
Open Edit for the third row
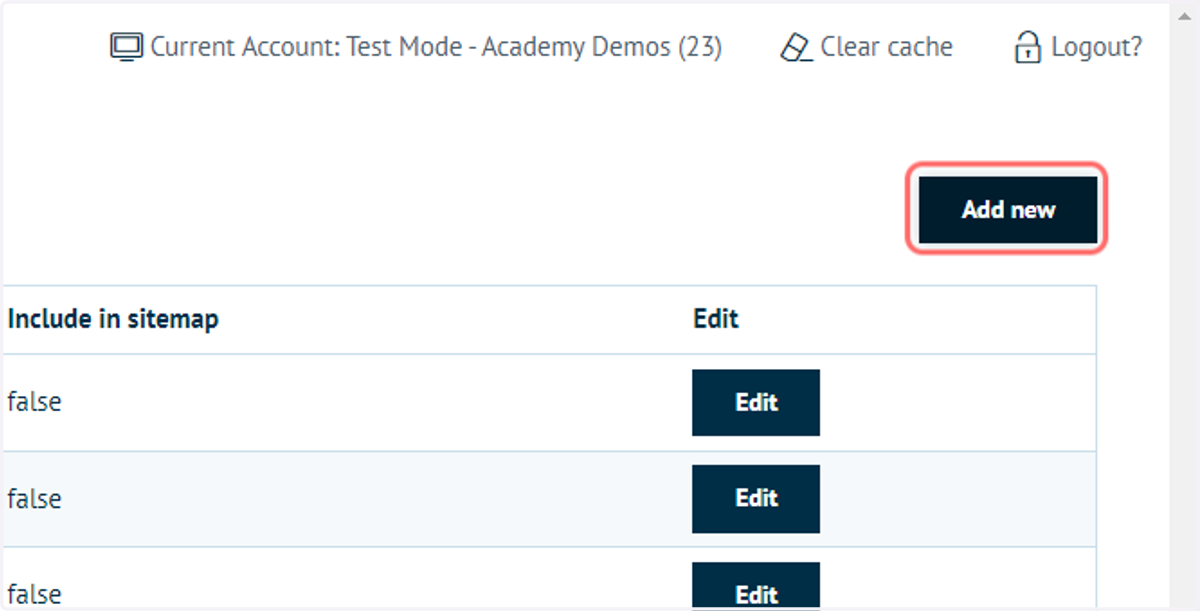point(756,586)
